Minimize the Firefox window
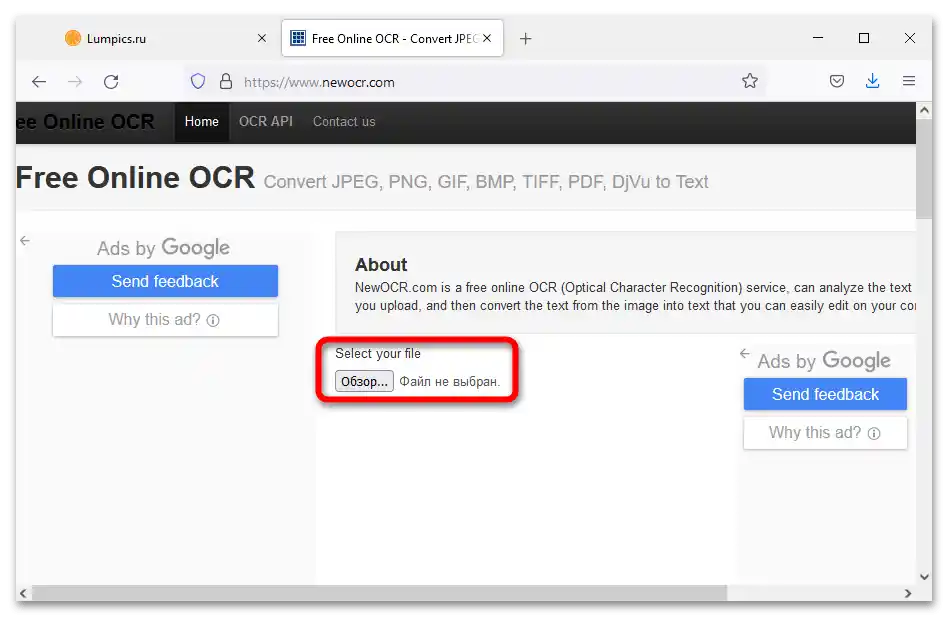 click(x=818, y=38)
